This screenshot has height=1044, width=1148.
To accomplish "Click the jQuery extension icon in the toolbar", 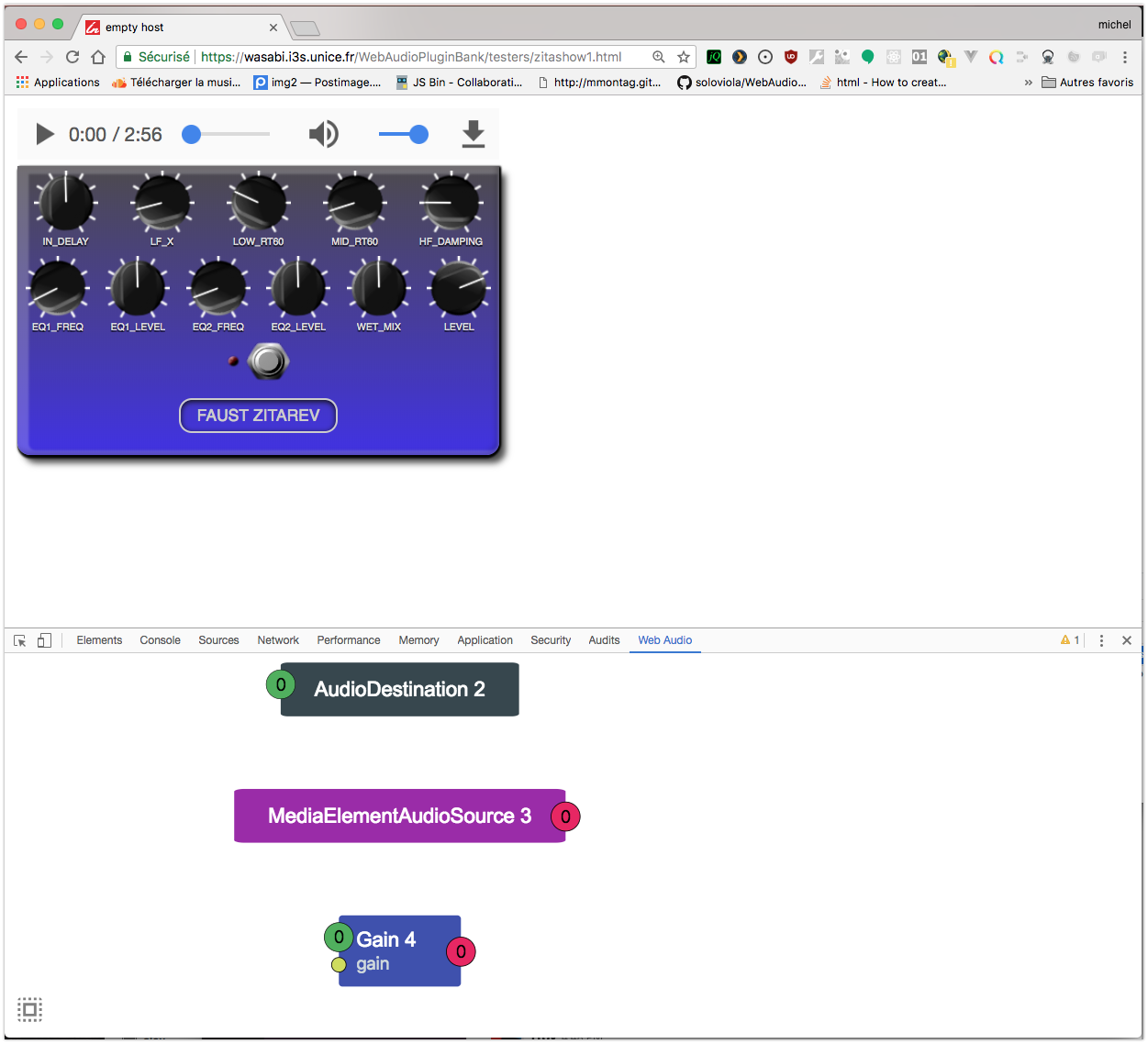I will coord(714,57).
